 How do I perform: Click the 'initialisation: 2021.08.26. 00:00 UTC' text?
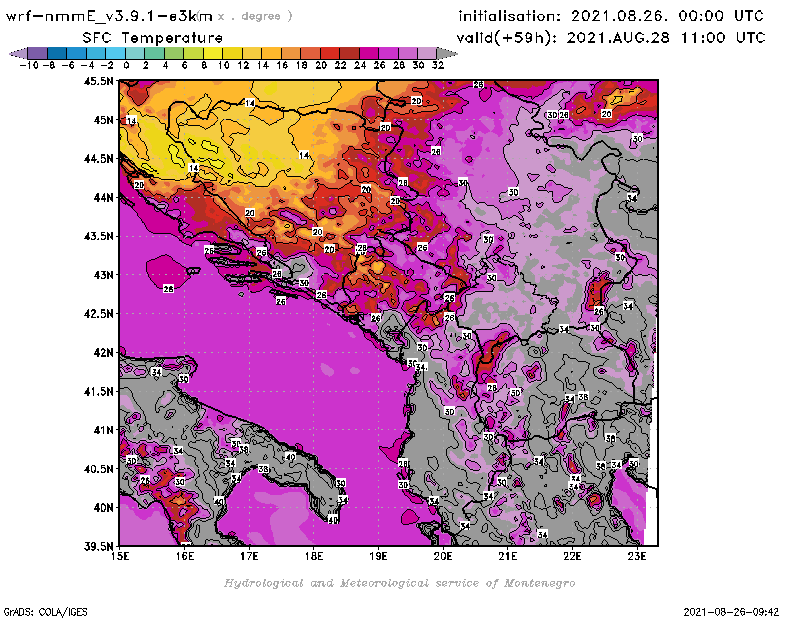pyautogui.click(x=611, y=16)
